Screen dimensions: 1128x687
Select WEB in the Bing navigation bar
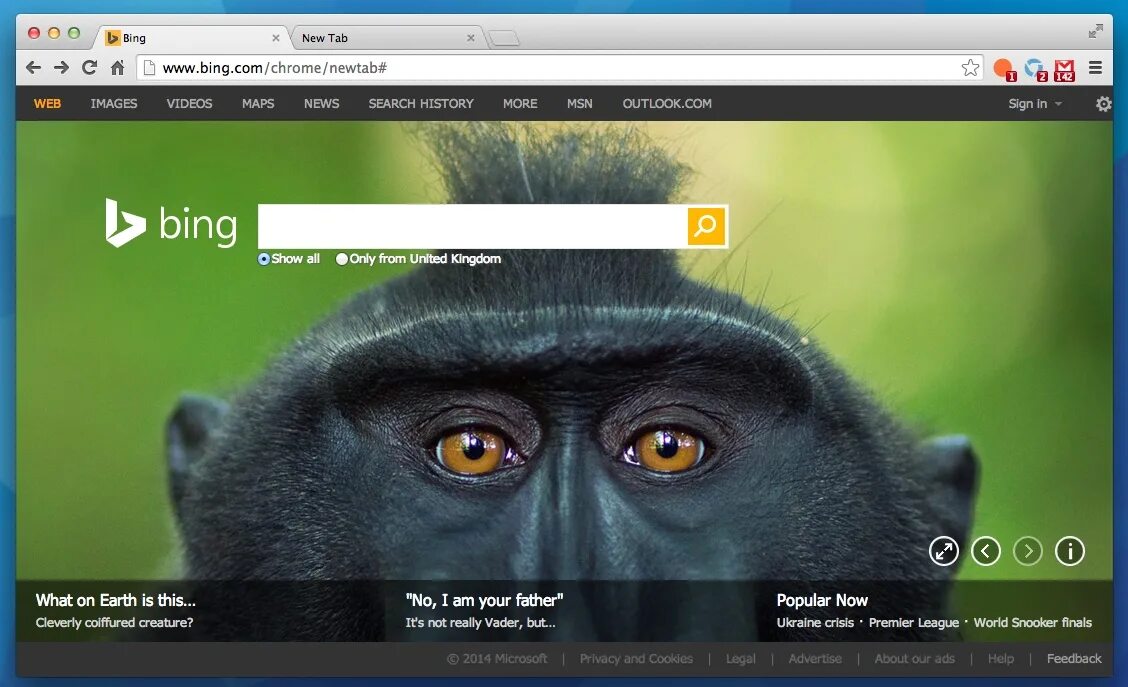47,104
